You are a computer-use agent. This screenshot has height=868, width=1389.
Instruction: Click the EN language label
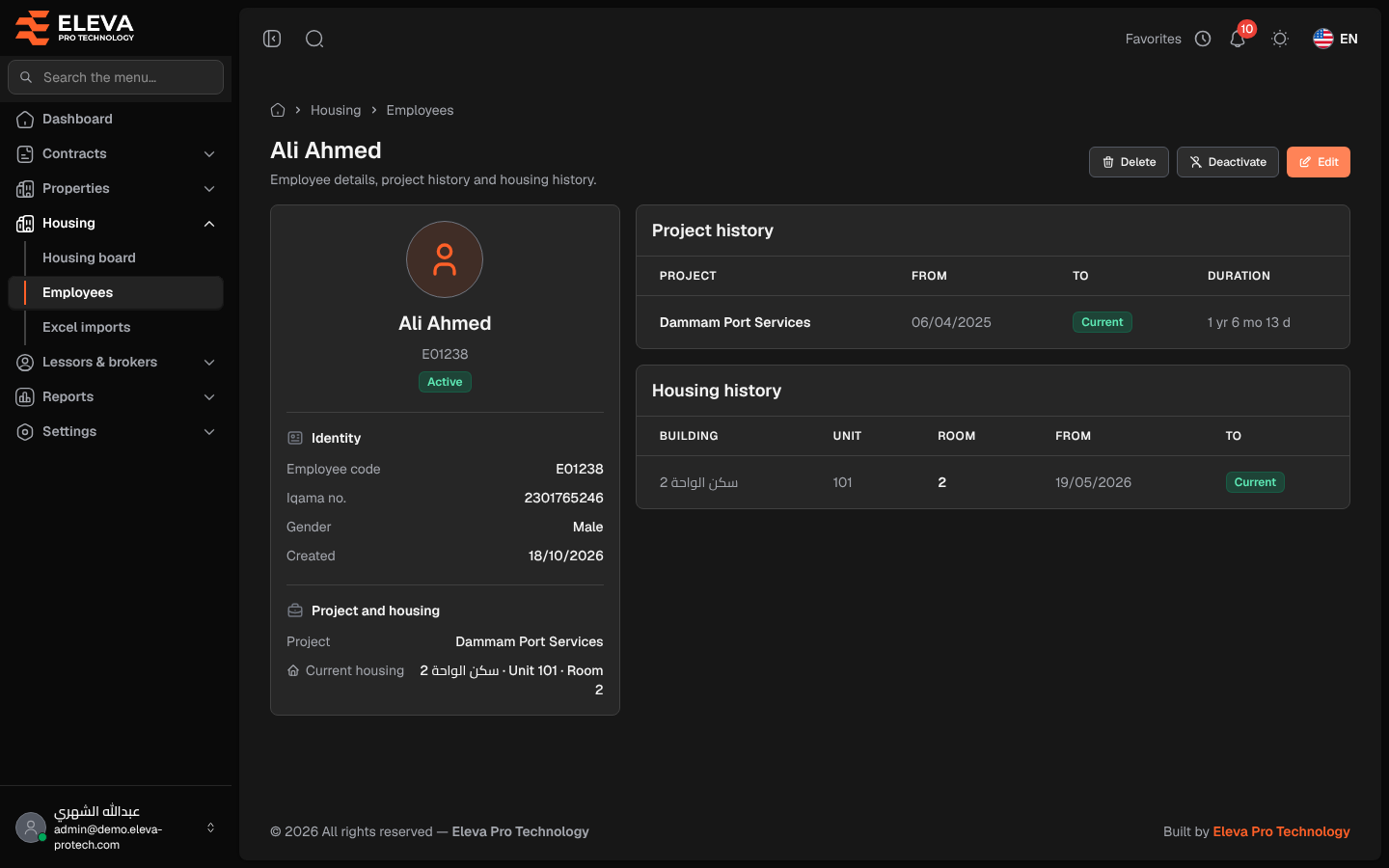1348,39
